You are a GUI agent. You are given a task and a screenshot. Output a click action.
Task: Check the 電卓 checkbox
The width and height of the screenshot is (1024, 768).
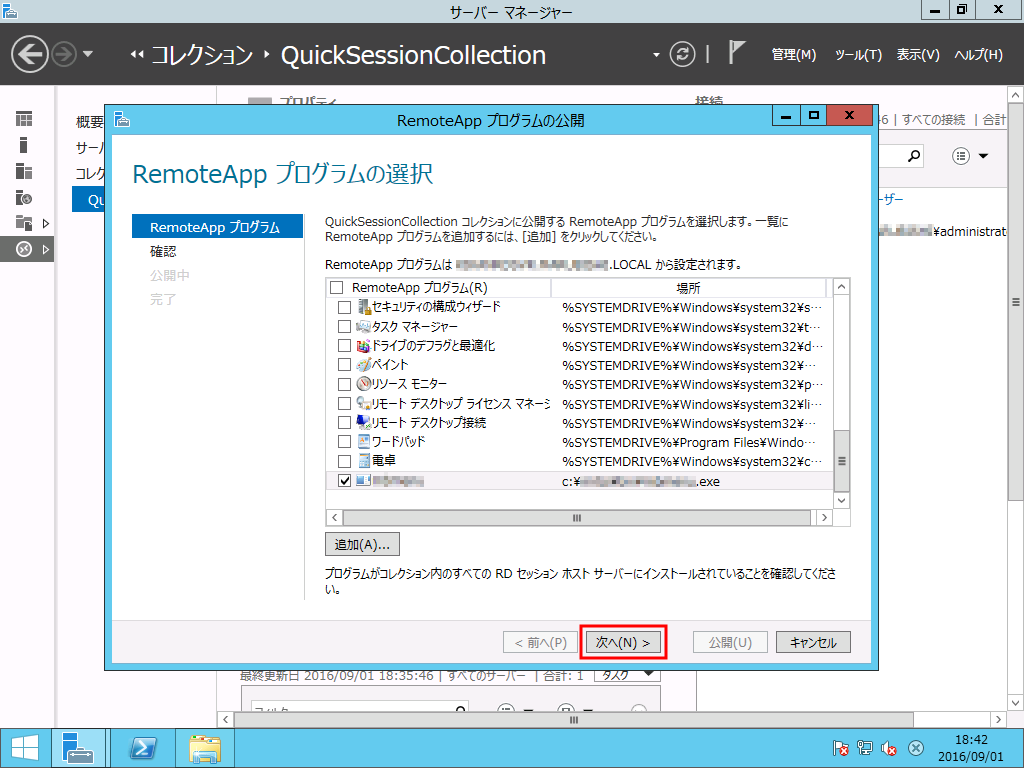[344, 461]
